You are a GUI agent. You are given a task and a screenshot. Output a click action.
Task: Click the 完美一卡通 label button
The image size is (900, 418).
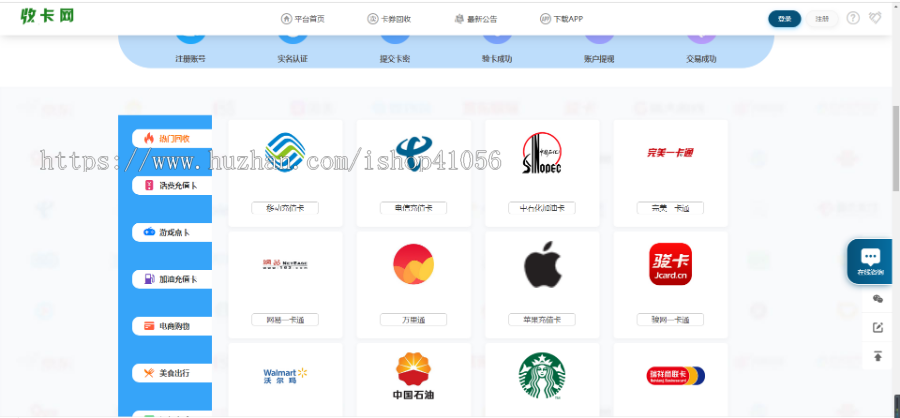click(670, 208)
